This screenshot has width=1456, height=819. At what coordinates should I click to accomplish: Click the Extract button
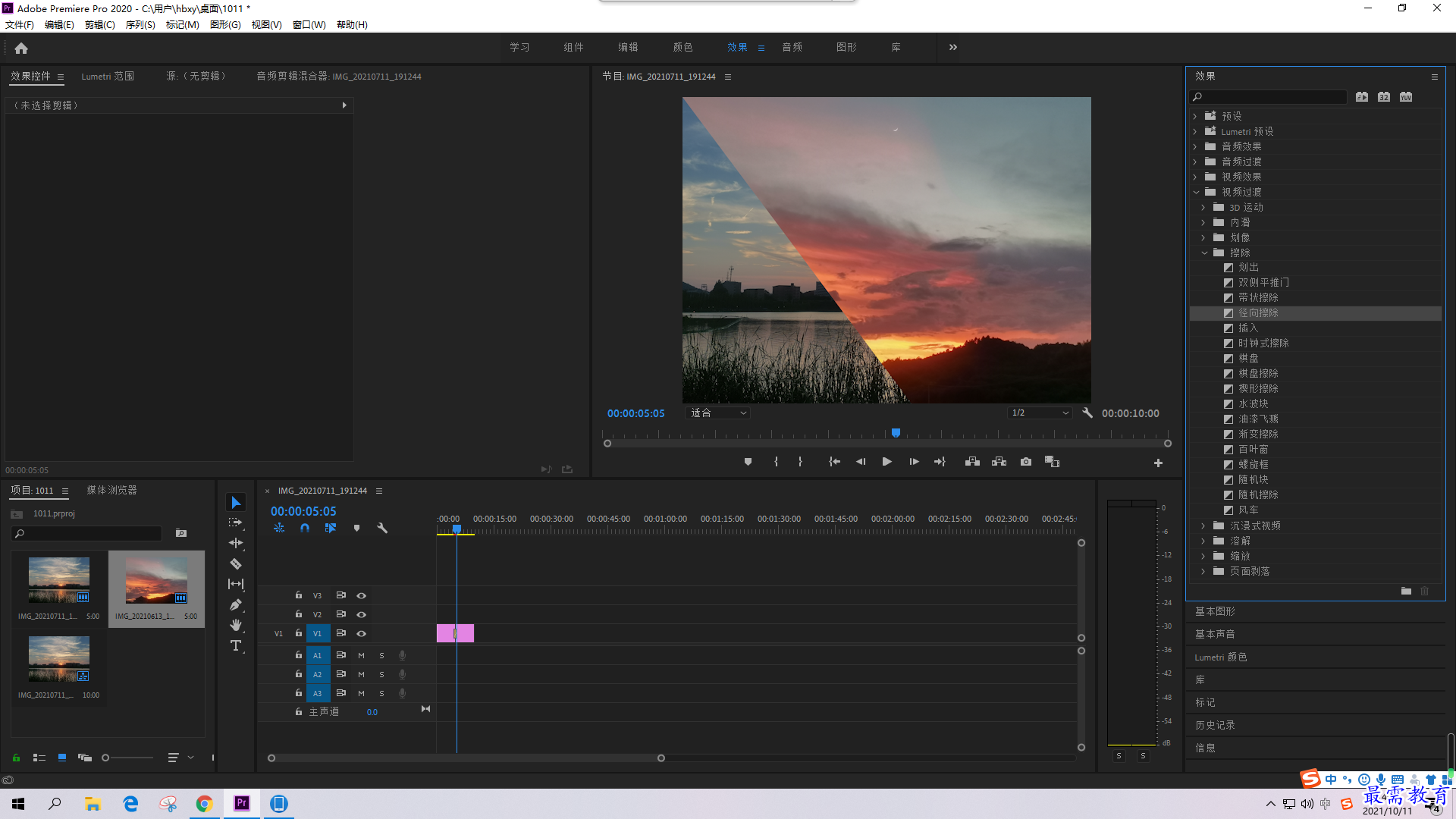tap(999, 462)
